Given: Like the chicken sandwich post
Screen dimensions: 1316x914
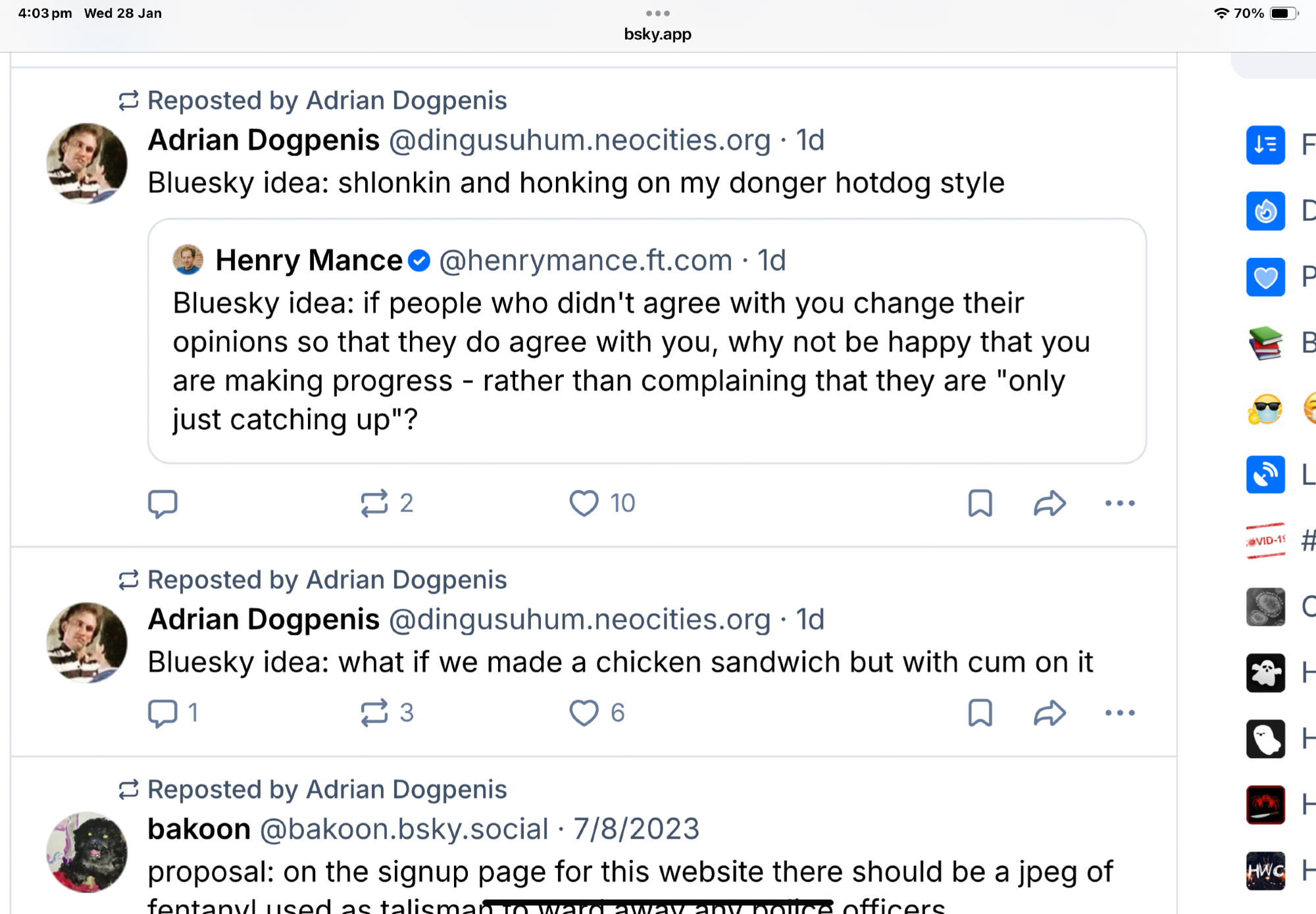Looking at the screenshot, I should (x=584, y=713).
